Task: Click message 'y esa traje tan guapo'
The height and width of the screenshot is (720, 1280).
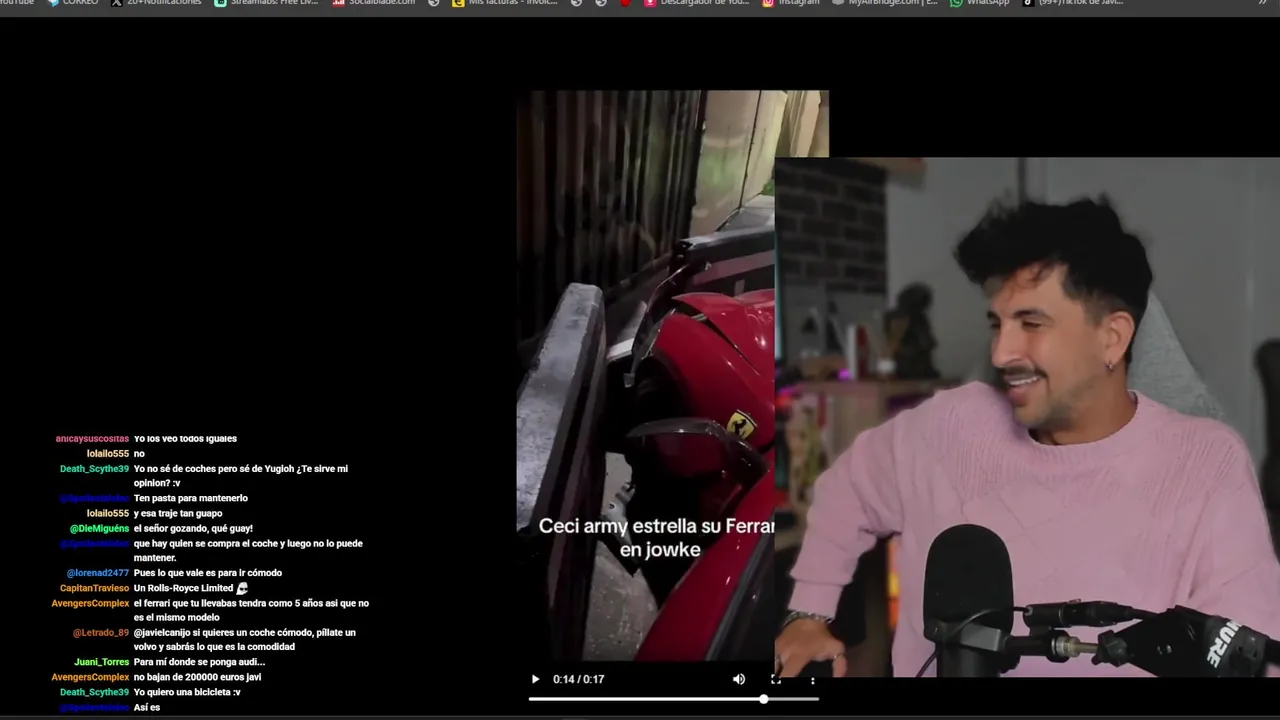Action: pos(178,513)
